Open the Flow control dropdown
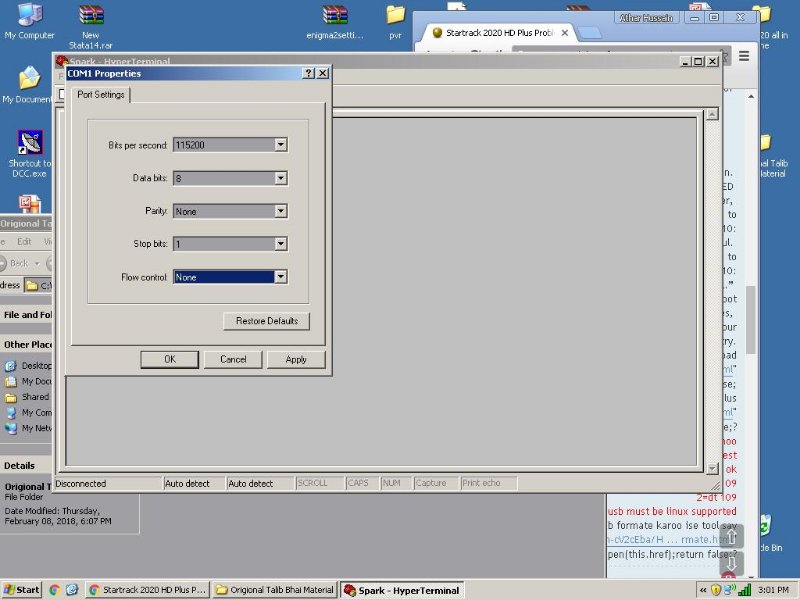The width and height of the screenshot is (800, 600). click(281, 277)
